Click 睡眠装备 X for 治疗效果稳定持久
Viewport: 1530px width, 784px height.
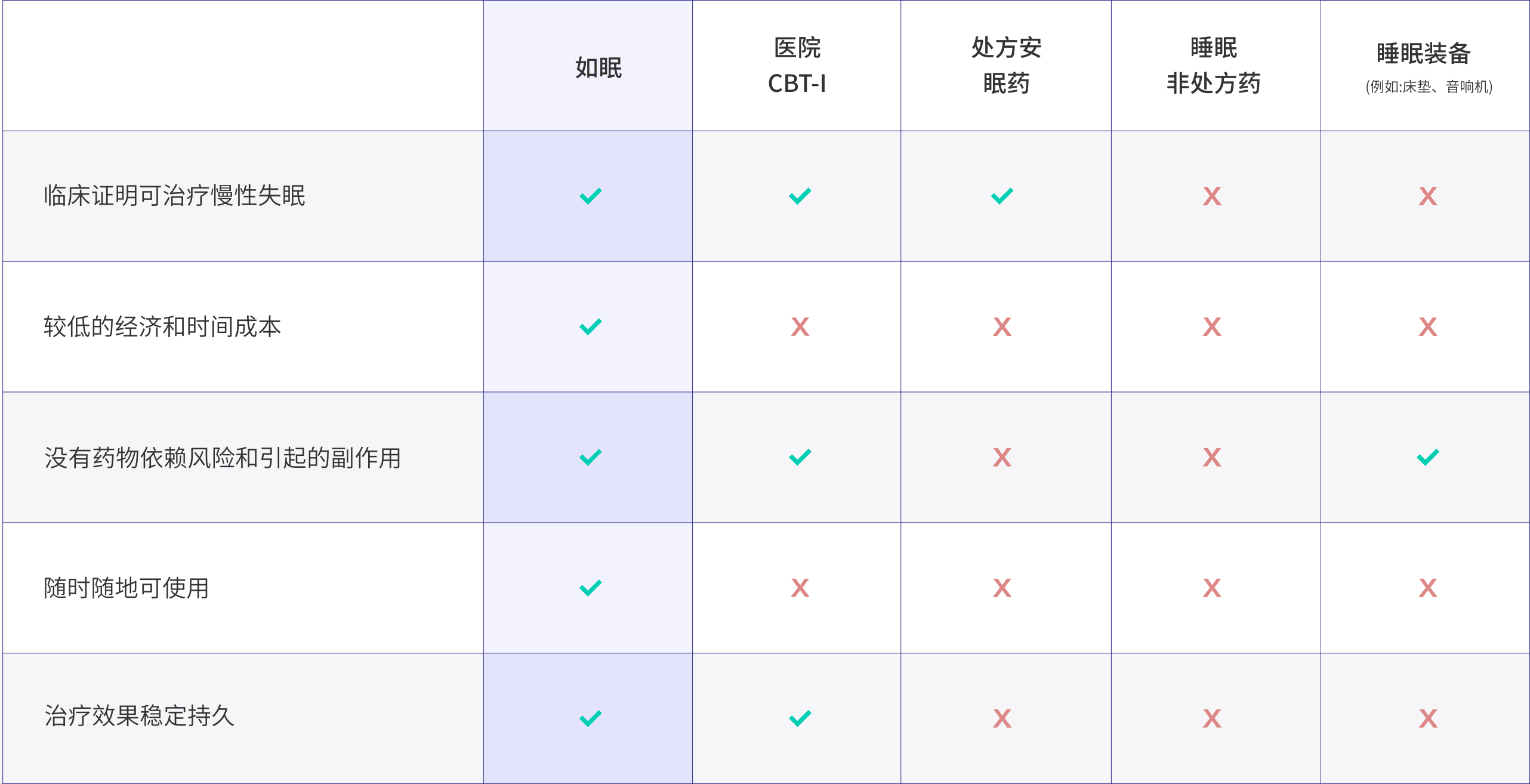click(x=1427, y=718)
